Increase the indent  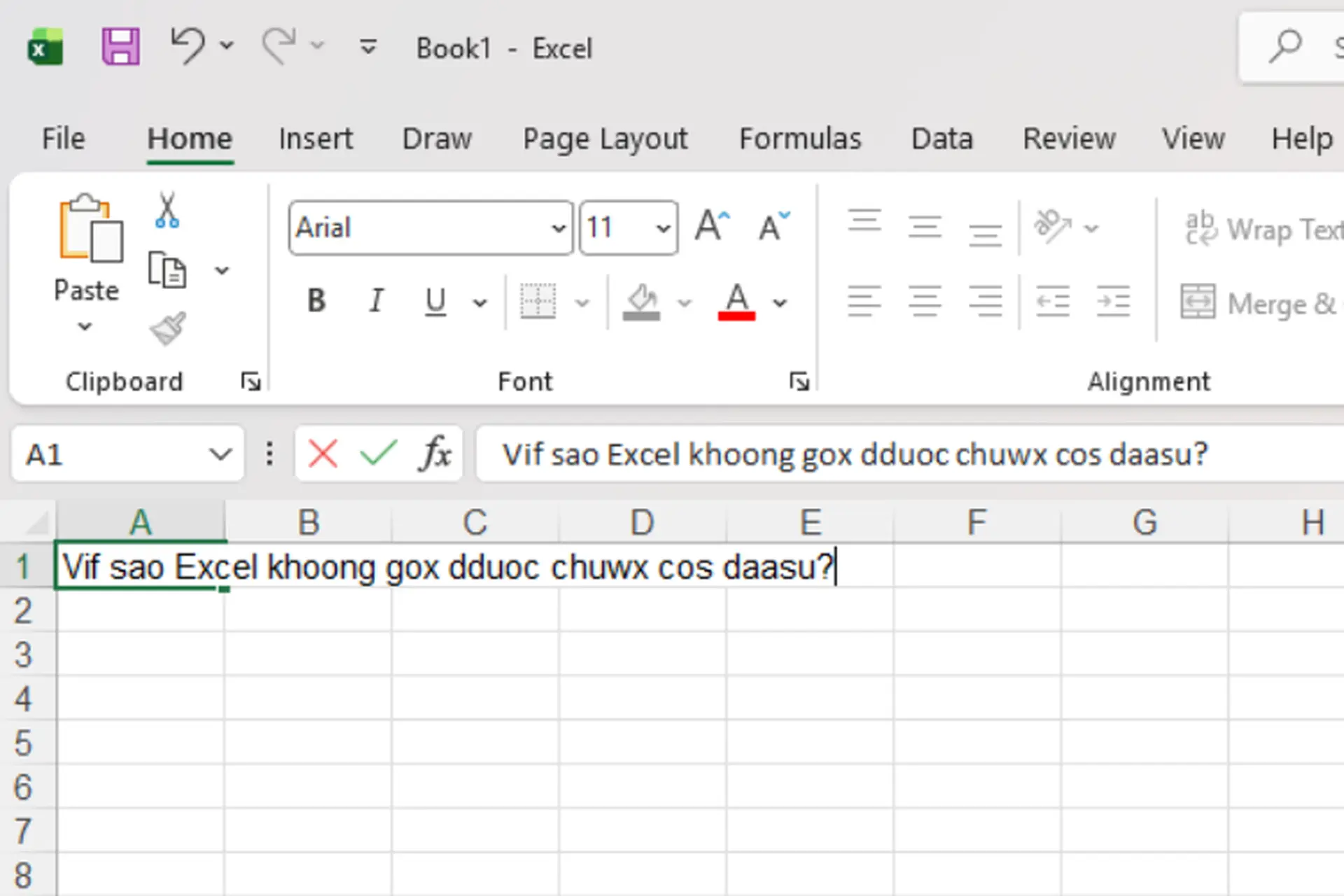1113,301
